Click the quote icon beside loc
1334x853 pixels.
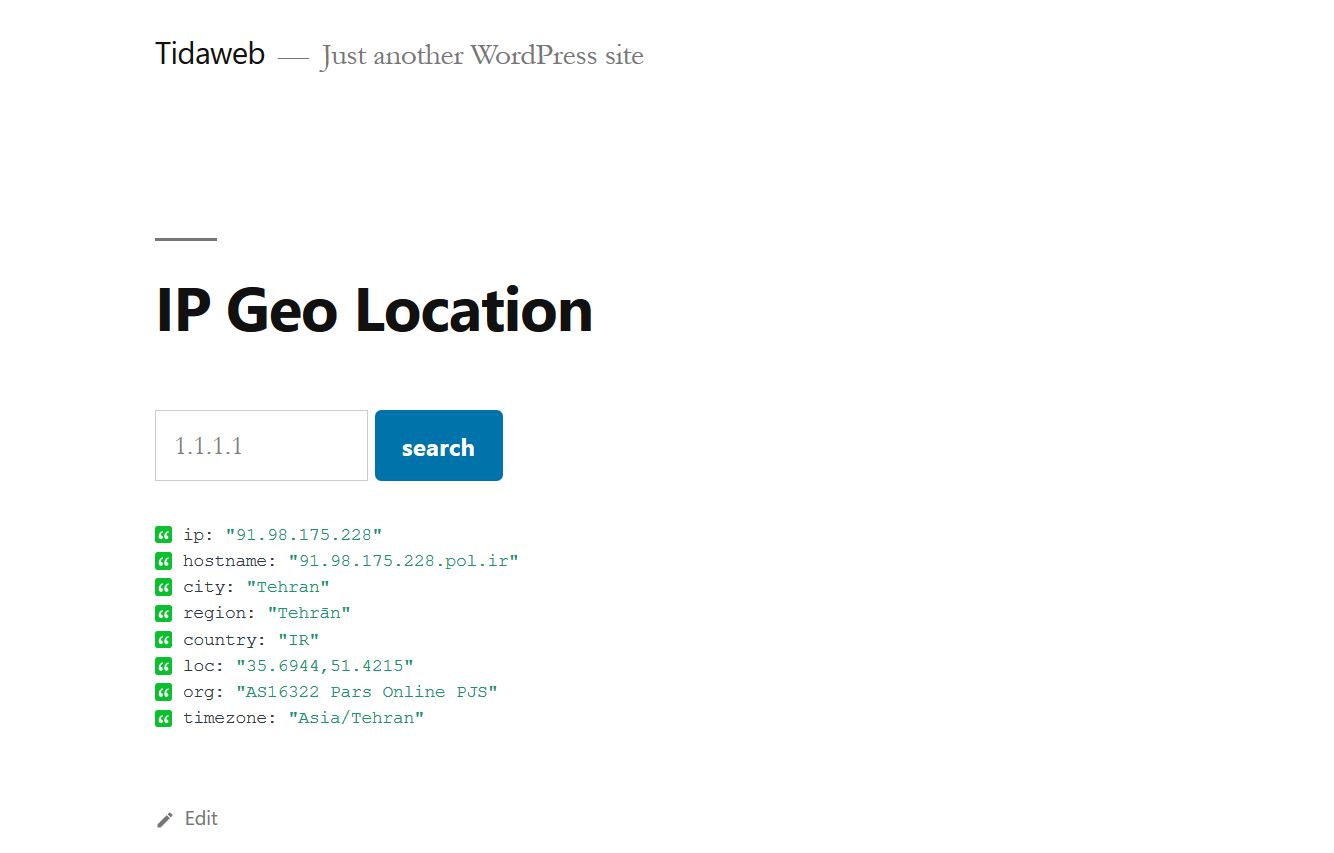coord(164,665)
